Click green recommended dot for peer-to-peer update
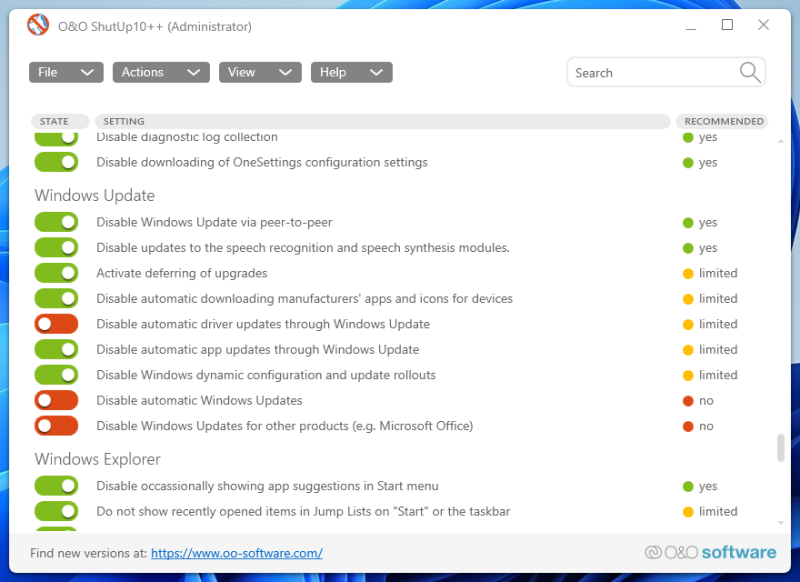The width and height of the screenshot is (800, 582). pos(688,223)
